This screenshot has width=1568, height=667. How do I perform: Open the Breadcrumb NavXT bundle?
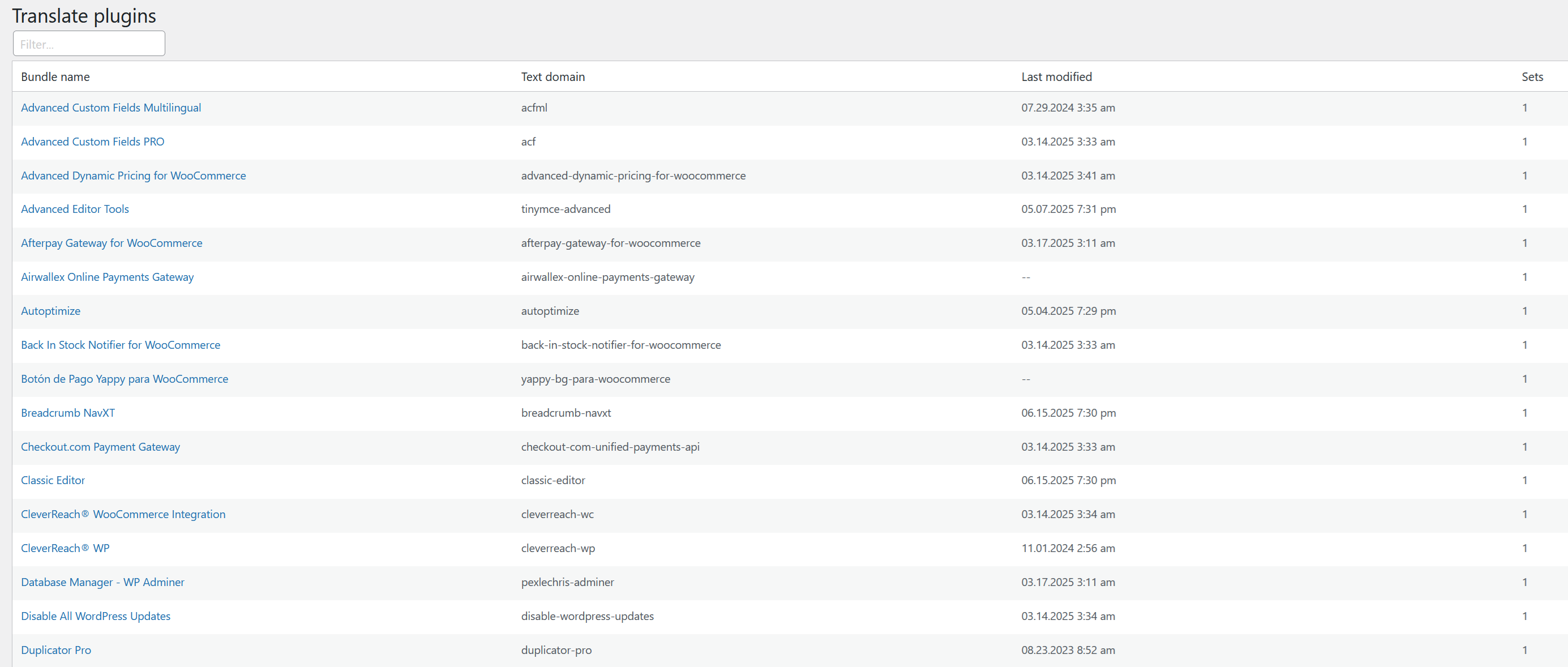point(68,413)
